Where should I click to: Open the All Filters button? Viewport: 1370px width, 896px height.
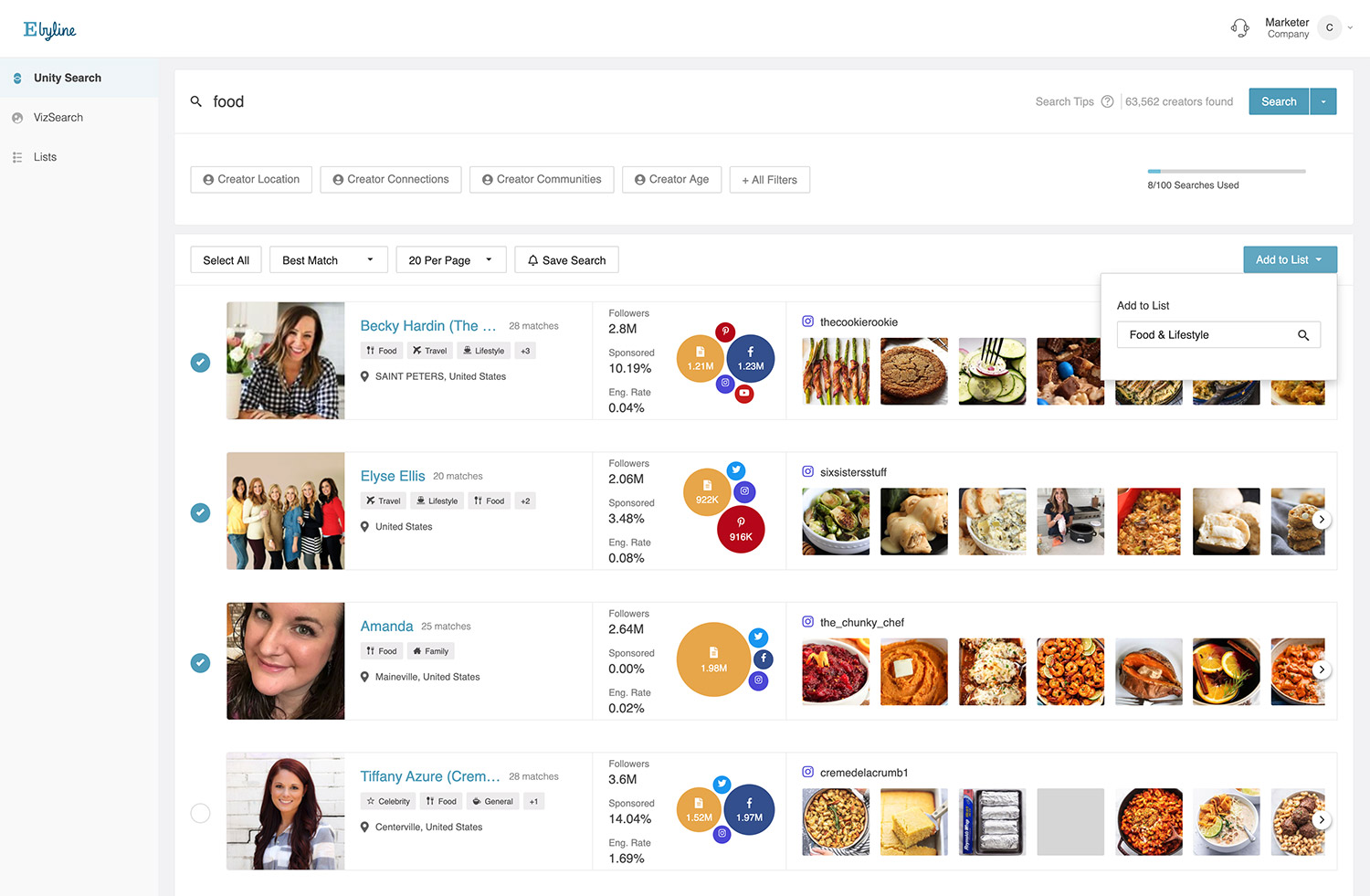click(x=769, y=180)
